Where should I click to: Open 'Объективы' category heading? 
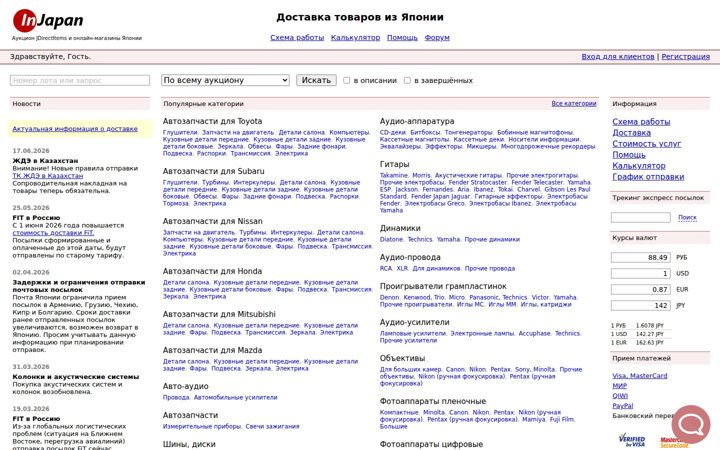point(402,358)
